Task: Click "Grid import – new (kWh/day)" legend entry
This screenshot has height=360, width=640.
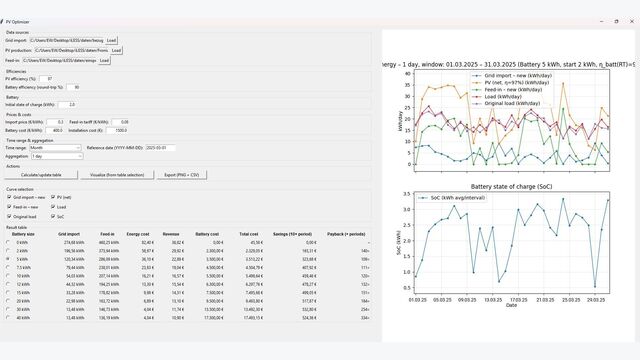Action: [x=511, y=76]
